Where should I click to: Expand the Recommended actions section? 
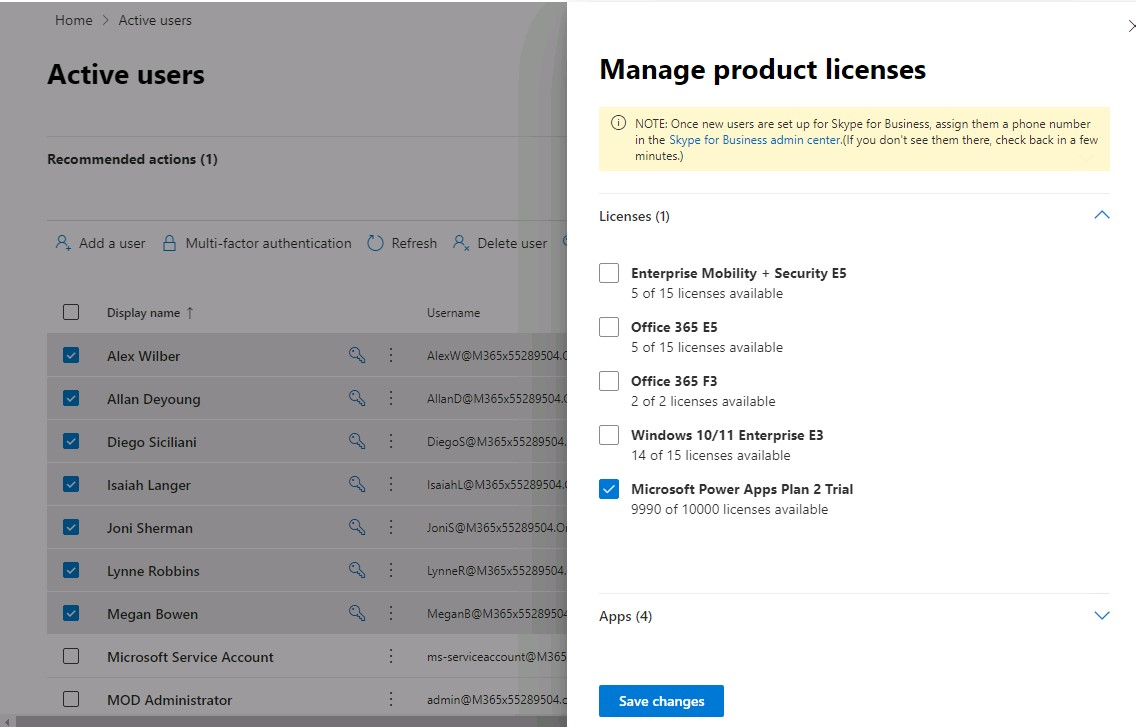pyautogui.click(x=132, y=158)
